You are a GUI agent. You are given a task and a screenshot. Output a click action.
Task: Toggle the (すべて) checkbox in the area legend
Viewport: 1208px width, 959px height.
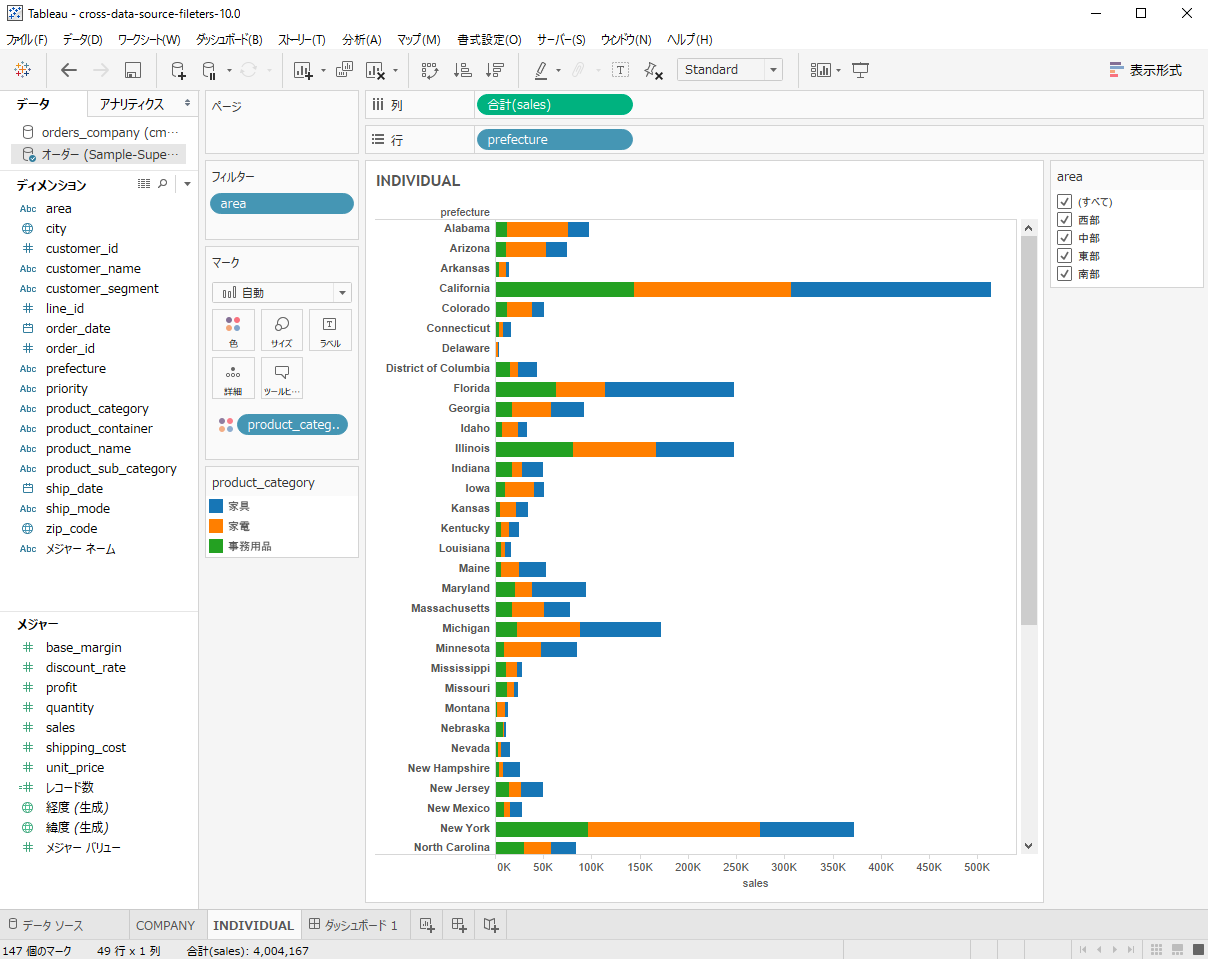click(x=1064, y=201)
